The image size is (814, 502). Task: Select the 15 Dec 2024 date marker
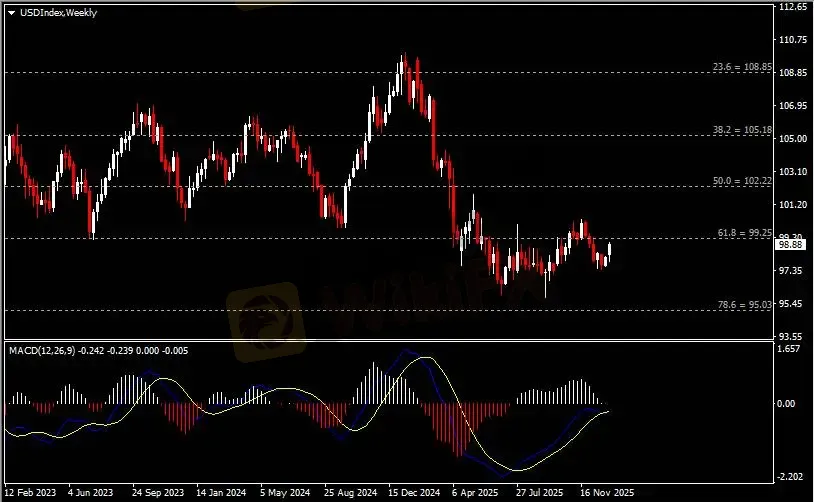click(x=412, y=493)
